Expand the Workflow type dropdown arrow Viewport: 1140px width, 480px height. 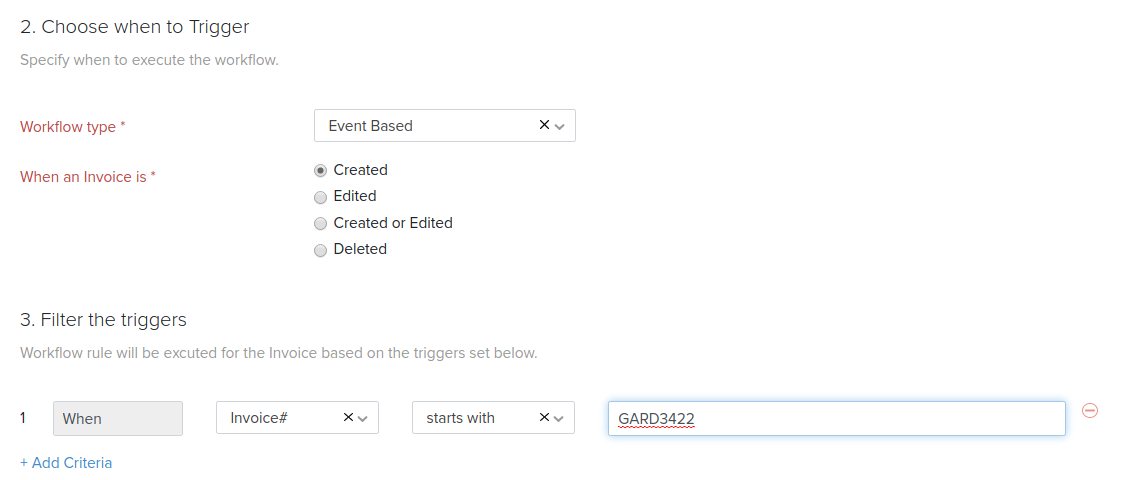(x=560, y=126)
